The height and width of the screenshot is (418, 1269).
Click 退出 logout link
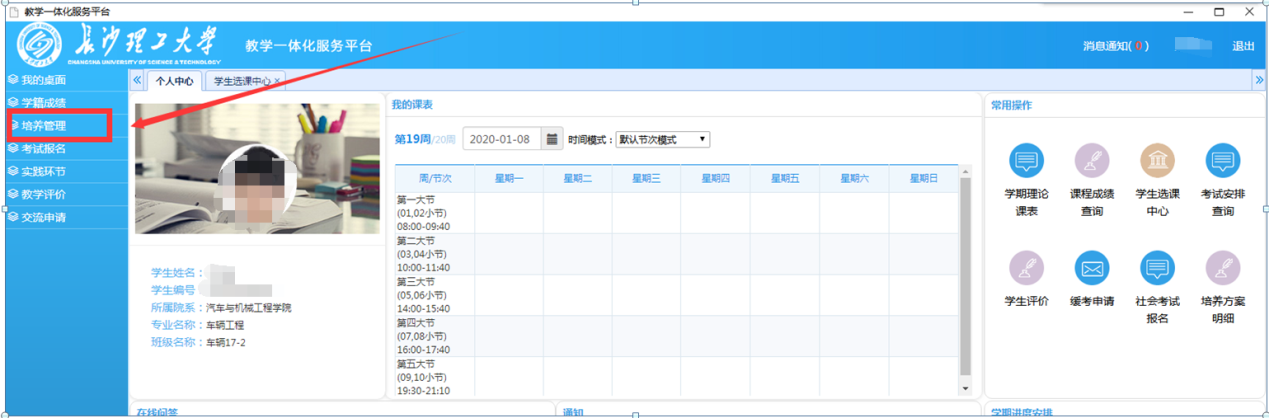click(1243, 46)
